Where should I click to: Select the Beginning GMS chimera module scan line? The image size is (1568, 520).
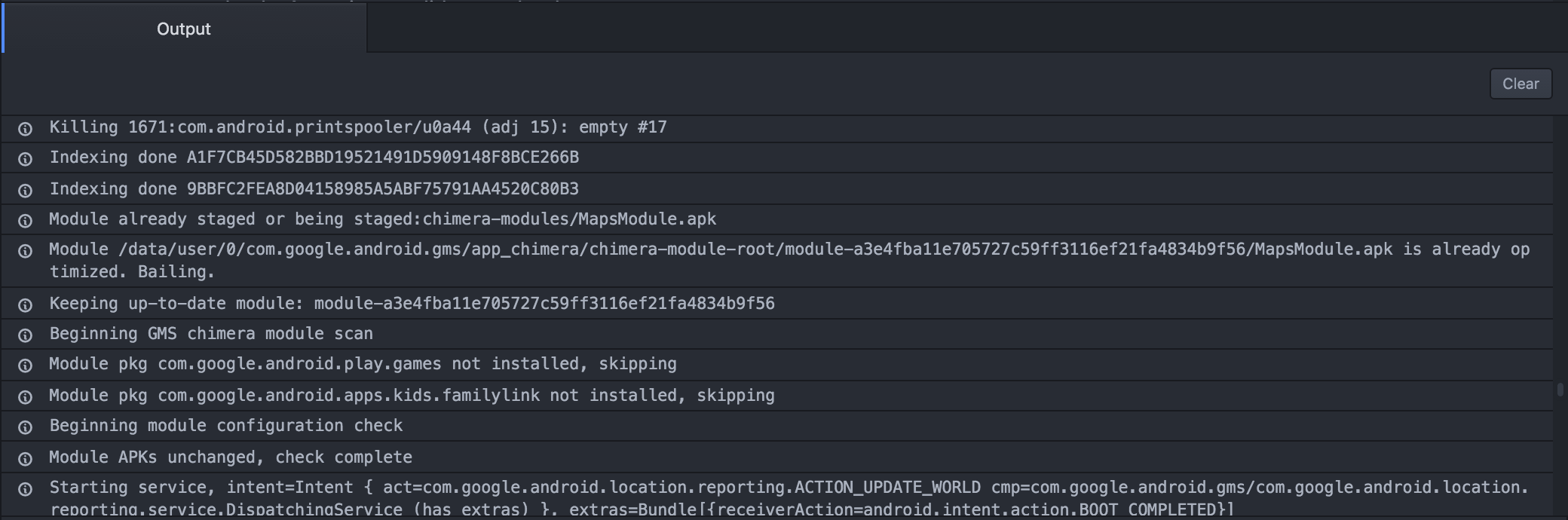[776, 334]
